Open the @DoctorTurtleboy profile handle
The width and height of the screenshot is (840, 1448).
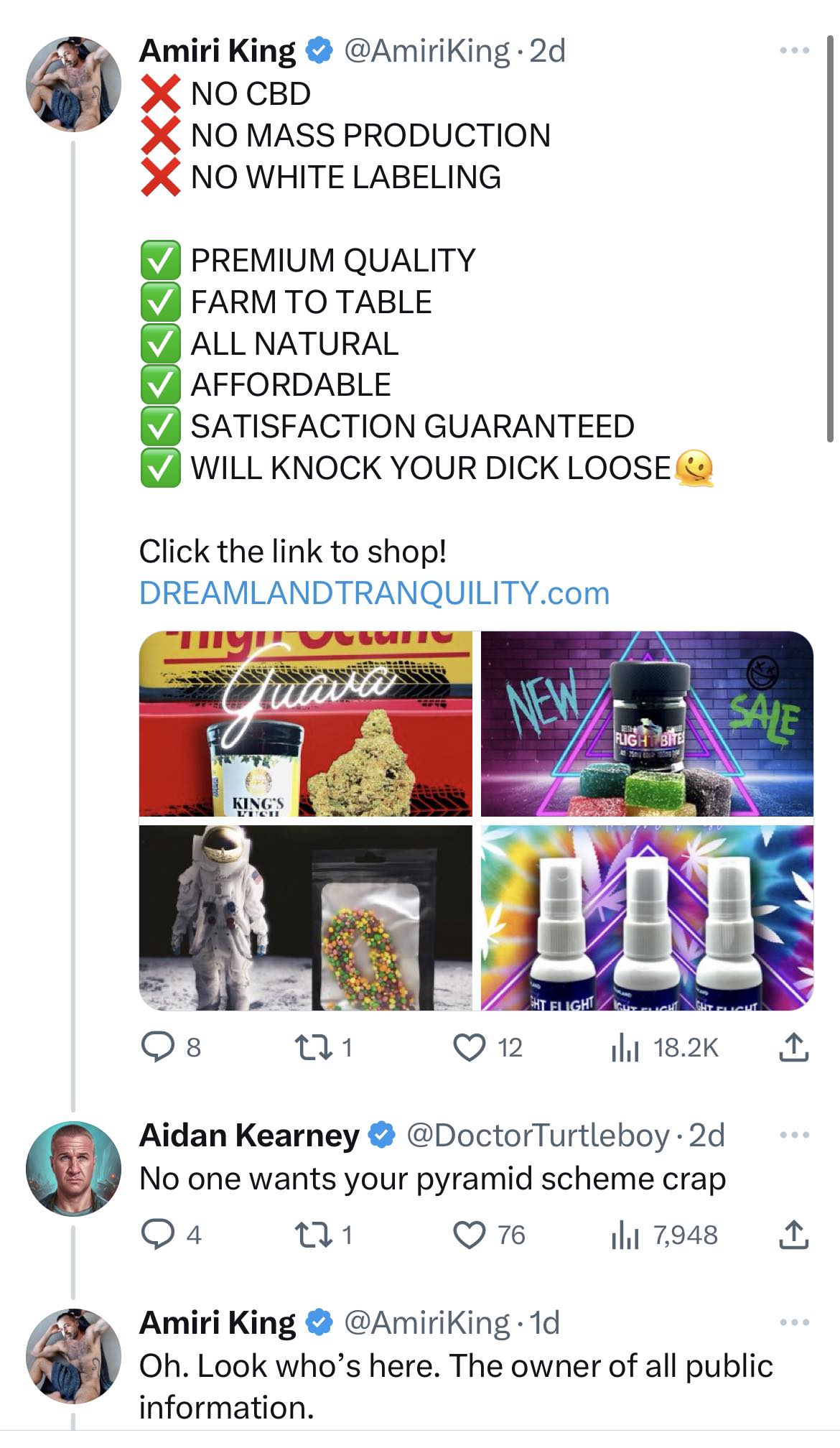(538, 1136)
